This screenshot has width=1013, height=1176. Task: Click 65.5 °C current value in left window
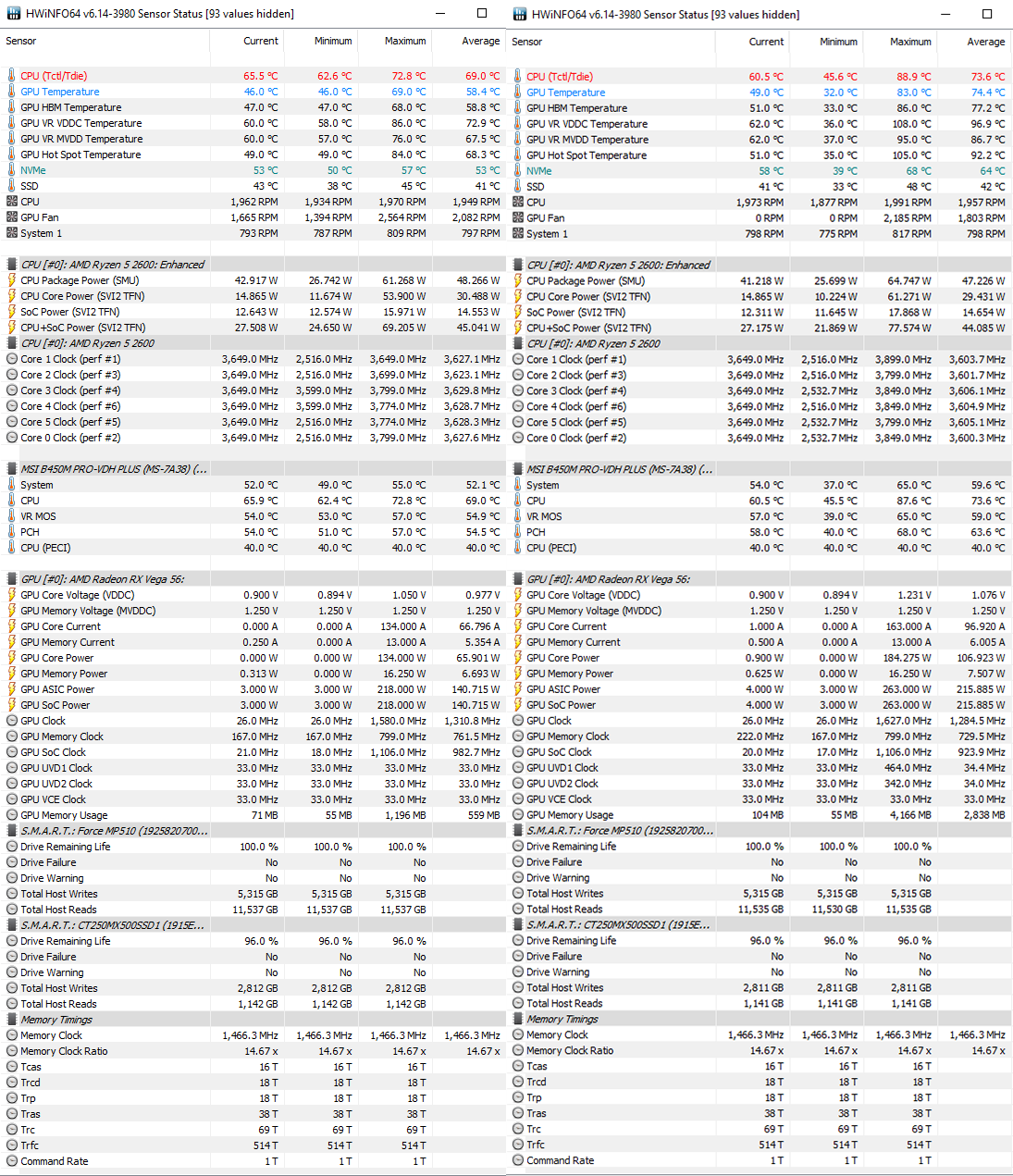pyautogui.click(x=260, y=76)
